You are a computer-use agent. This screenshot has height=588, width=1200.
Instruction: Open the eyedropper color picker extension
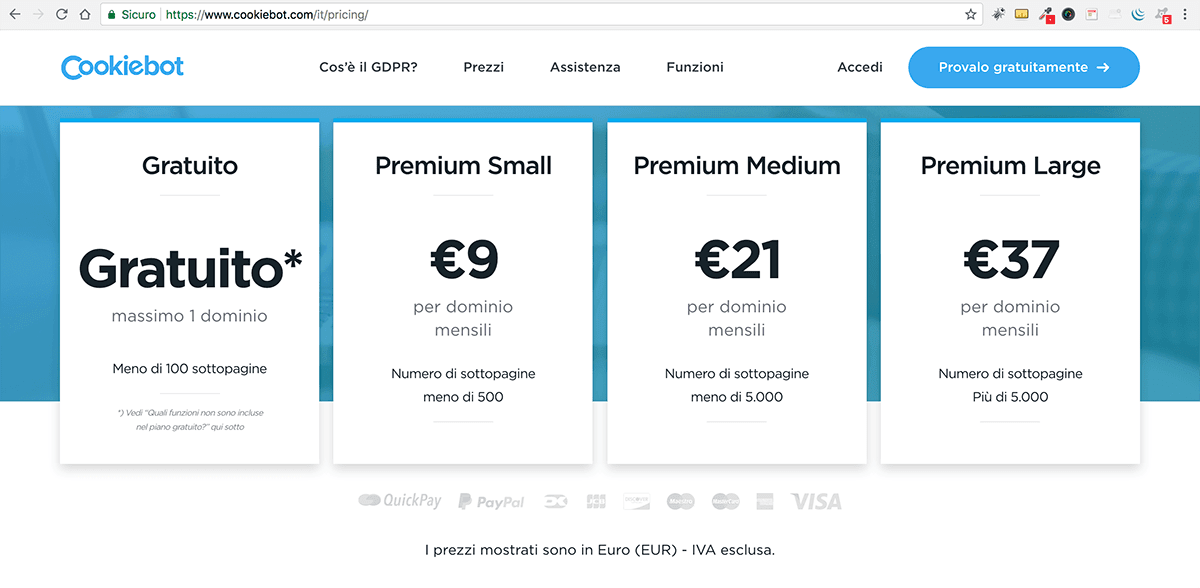[x=1046, y=15]
